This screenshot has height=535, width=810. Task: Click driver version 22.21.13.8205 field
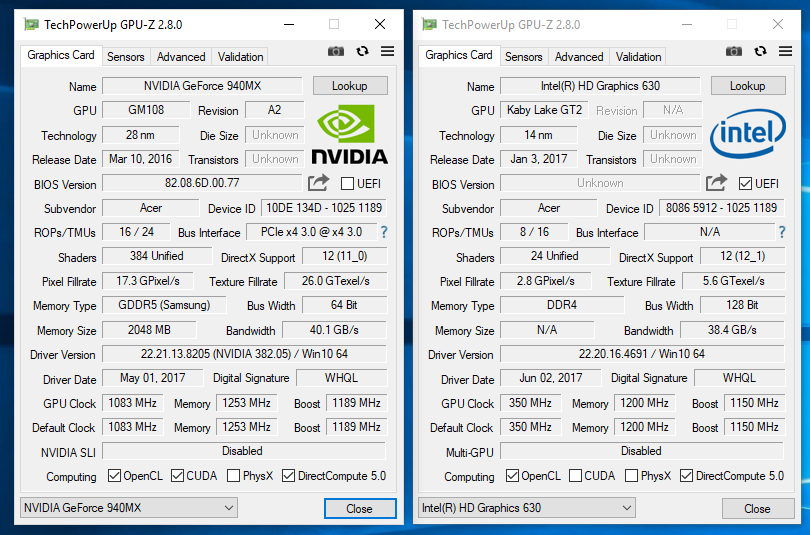coord(244,354)
